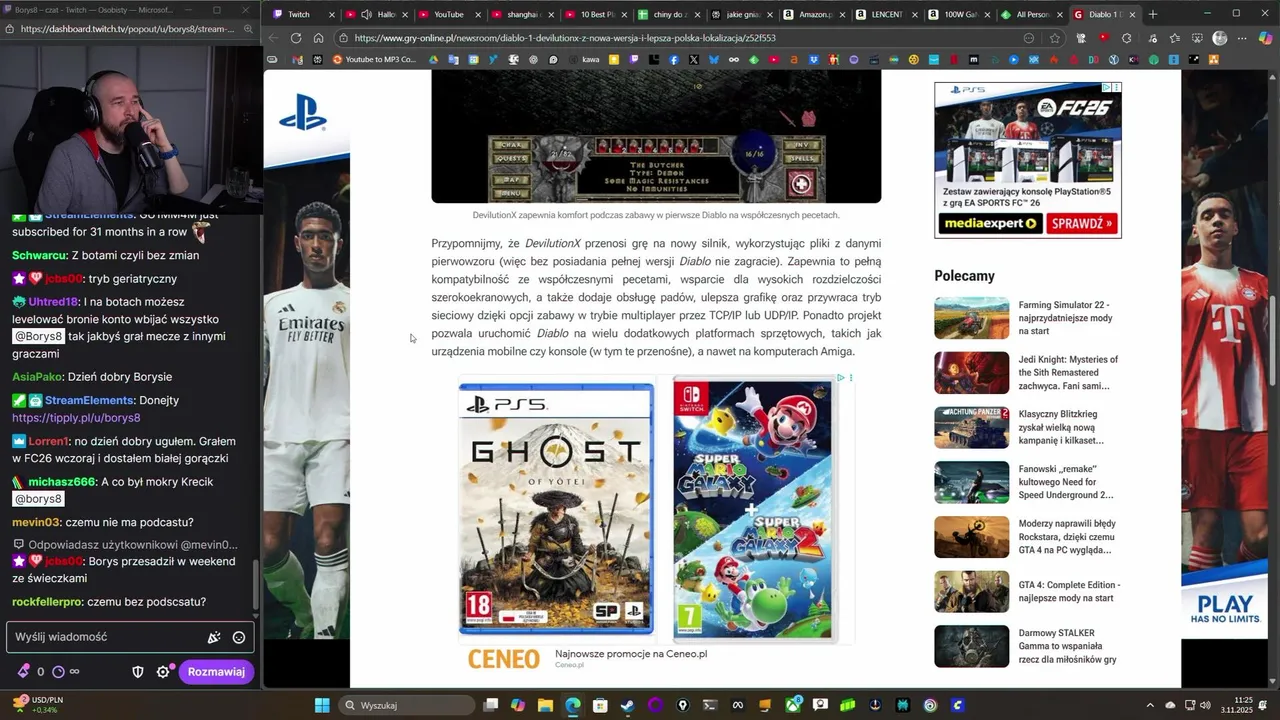Open the browser profile avatar

pos(1219,38)
